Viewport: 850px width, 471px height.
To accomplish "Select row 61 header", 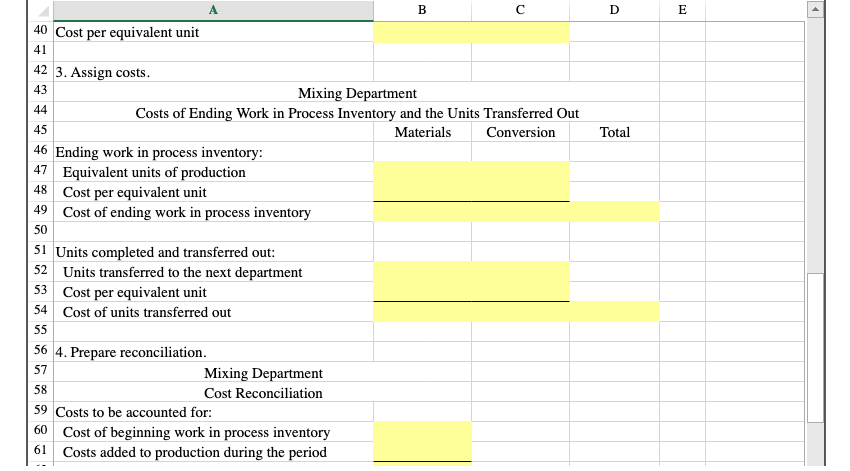I will (x=41, y=450).
